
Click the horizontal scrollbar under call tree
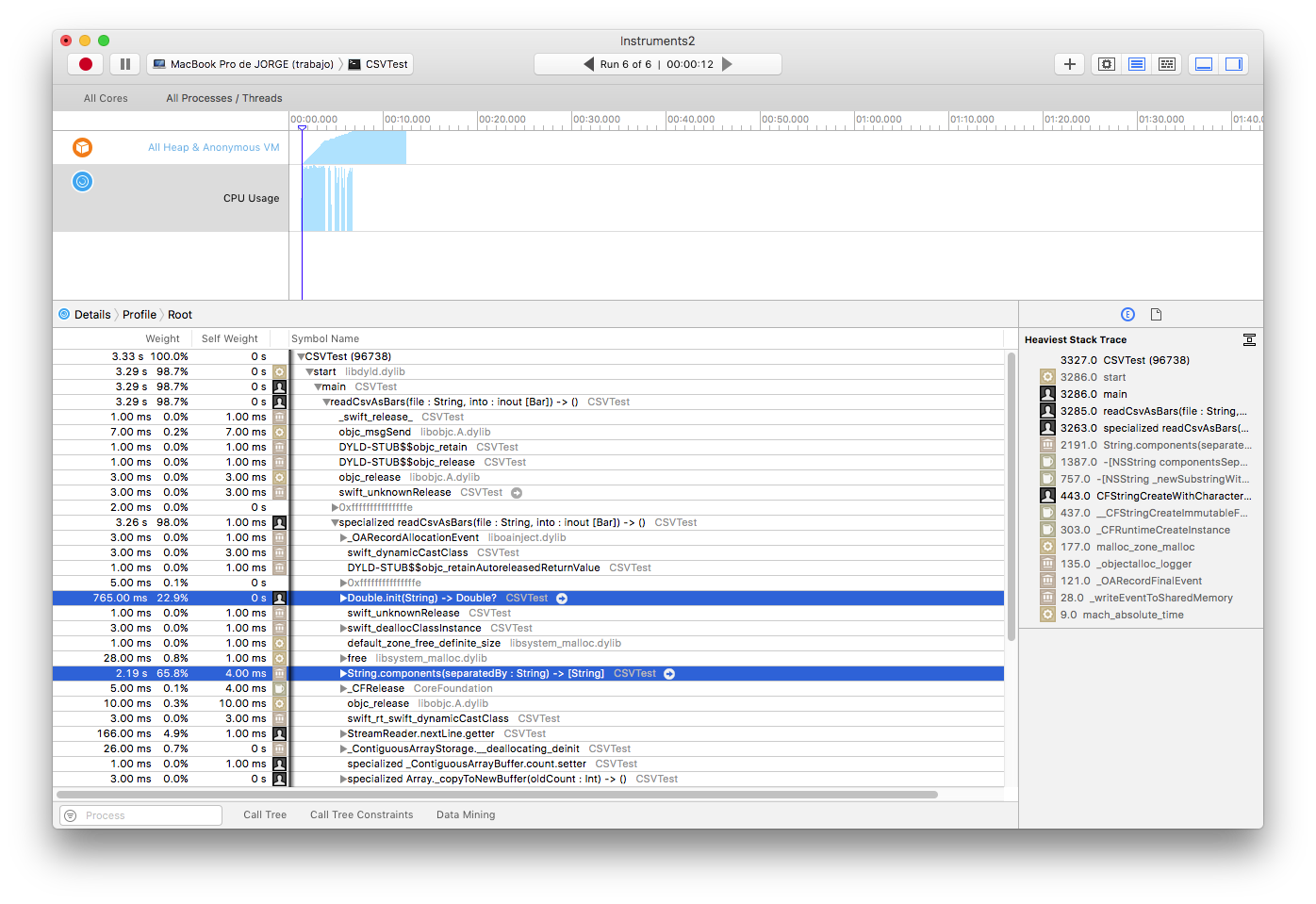click(498, 795)
